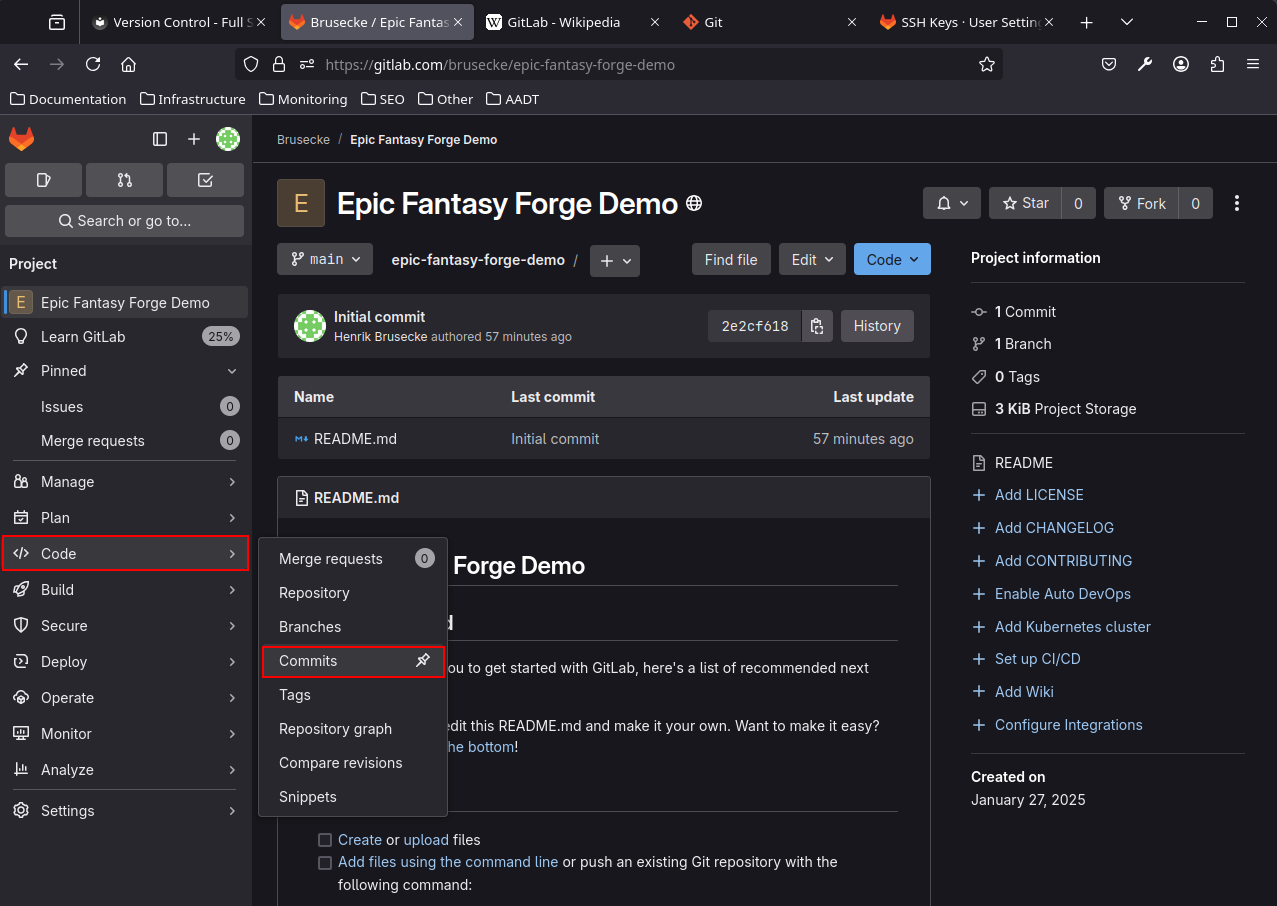Viewport: 1277px width, 906px height.
Task: Open assigned issues shortcut icon
Action: coord(43,180)
